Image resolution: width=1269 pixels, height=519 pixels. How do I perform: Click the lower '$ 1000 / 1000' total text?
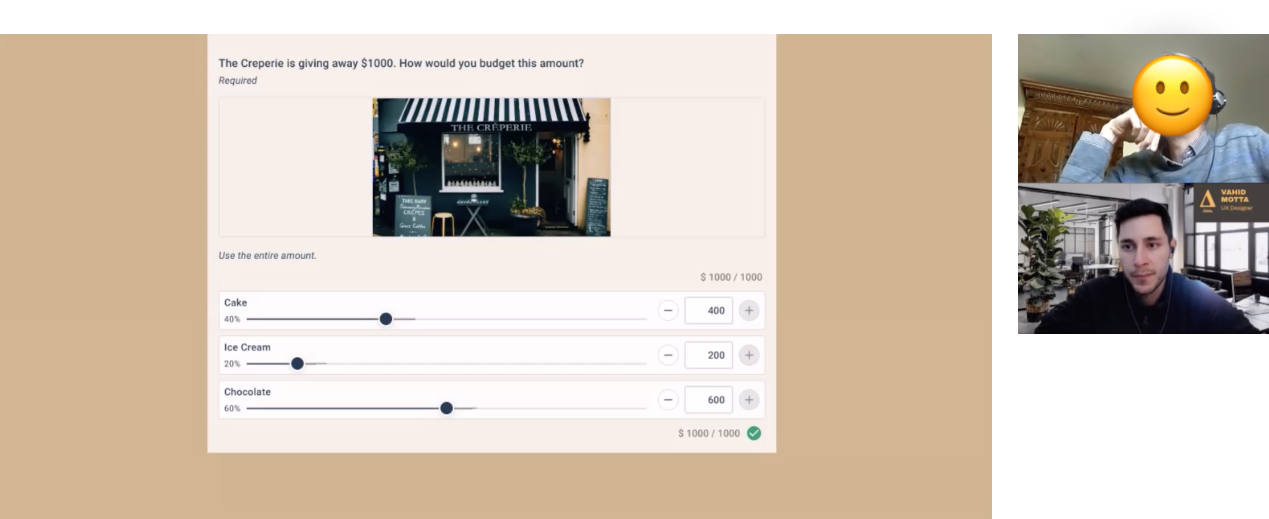709,433
